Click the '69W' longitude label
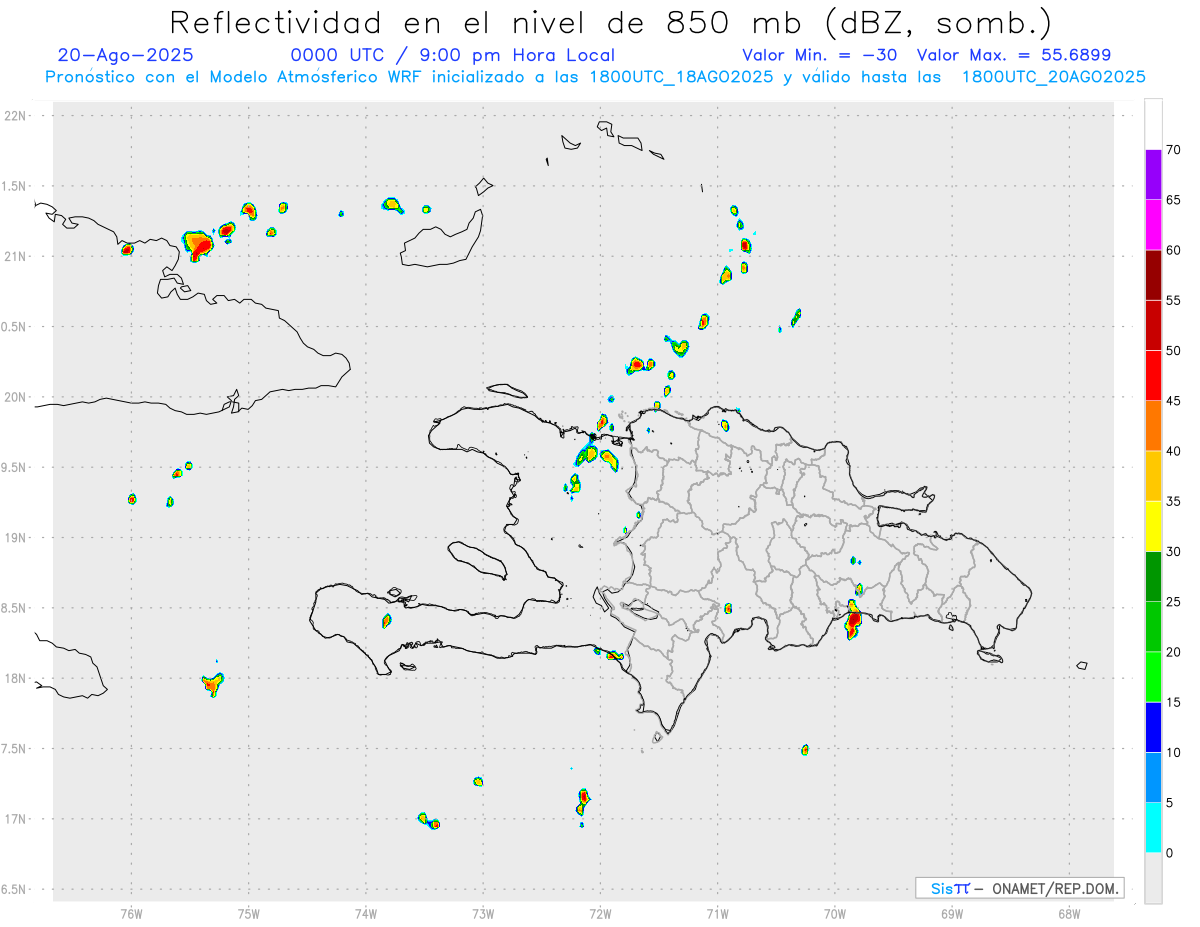The width and height of the screenshot is (1200, 927). pos(952,913)
